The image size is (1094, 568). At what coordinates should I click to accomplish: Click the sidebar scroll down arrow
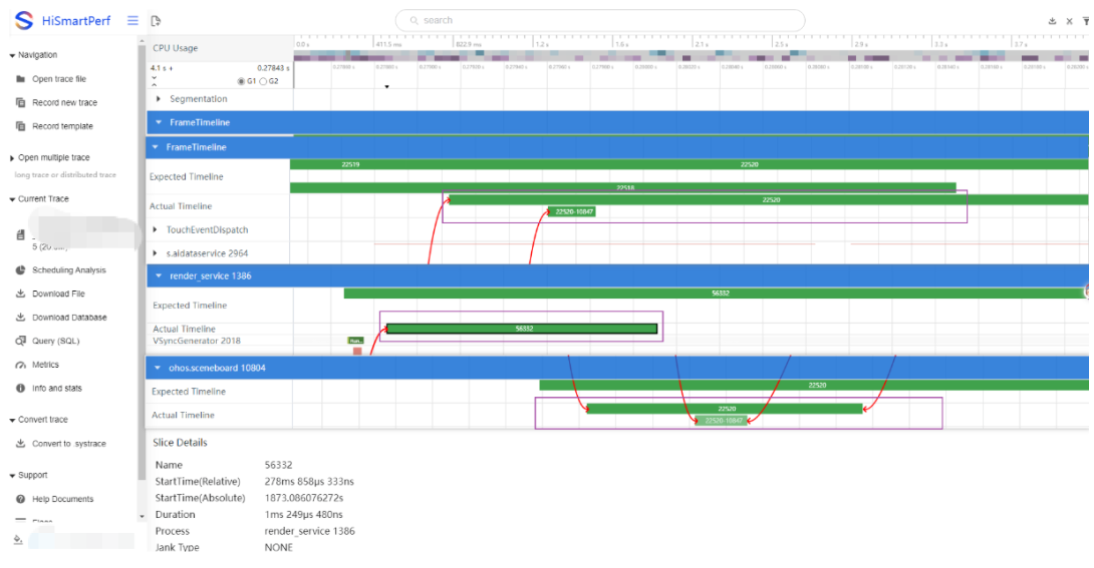pos(142,517)
